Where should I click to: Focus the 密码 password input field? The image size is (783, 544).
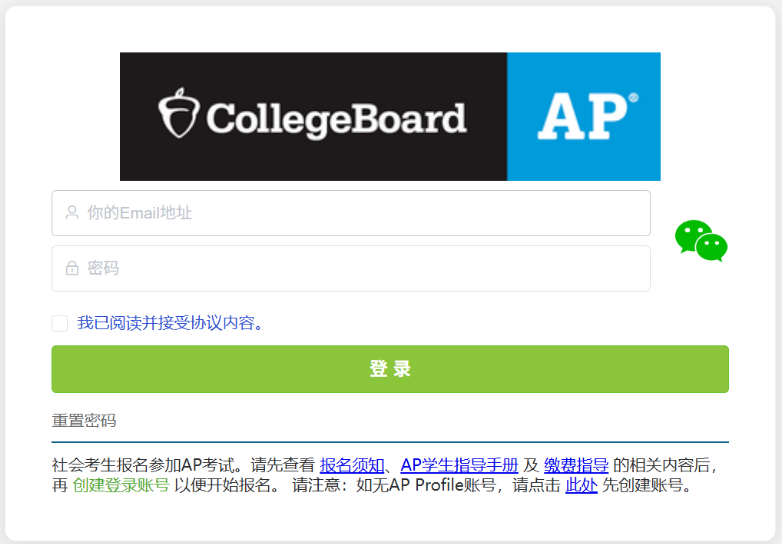tap(360, 268)
